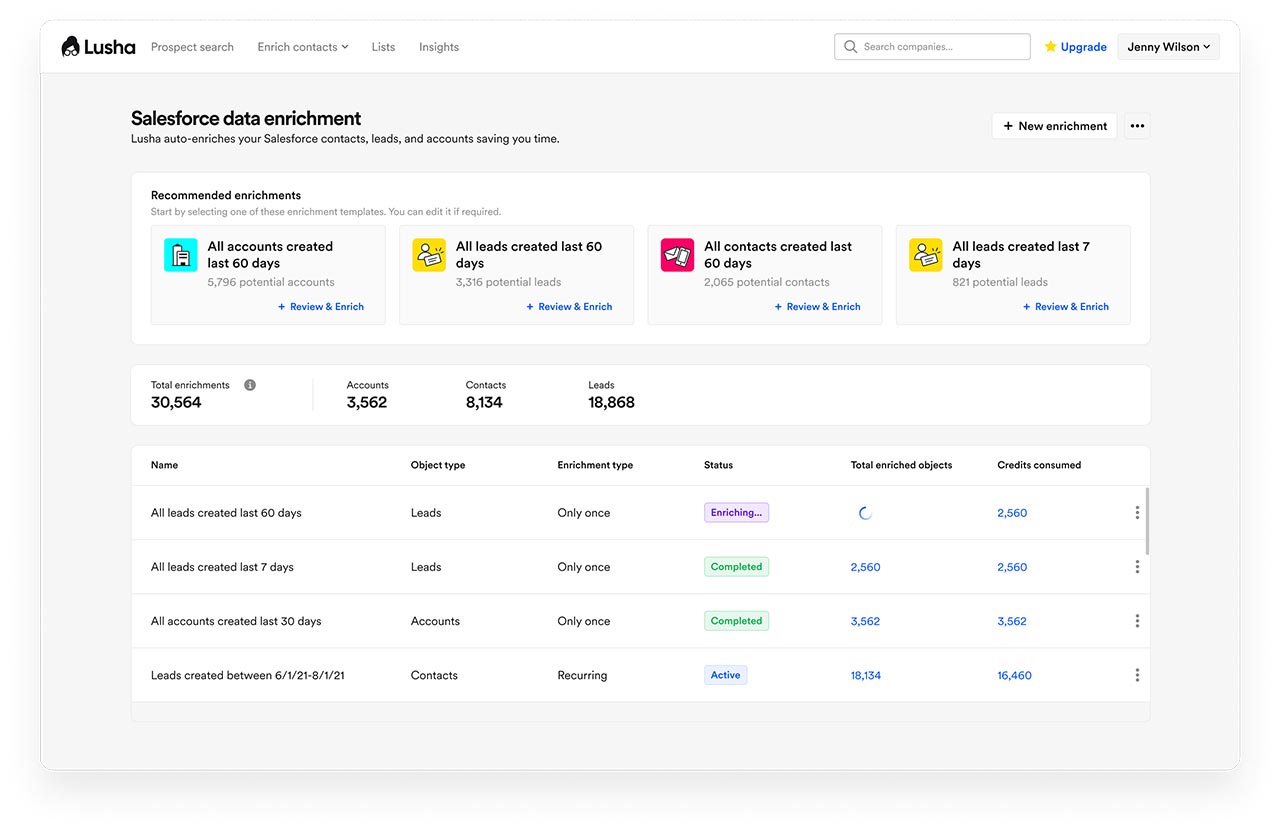Open credits consumed 2,560 for All leads last 60 days
Screen dimensions: 1280x830
click(x=1012, y=513)
